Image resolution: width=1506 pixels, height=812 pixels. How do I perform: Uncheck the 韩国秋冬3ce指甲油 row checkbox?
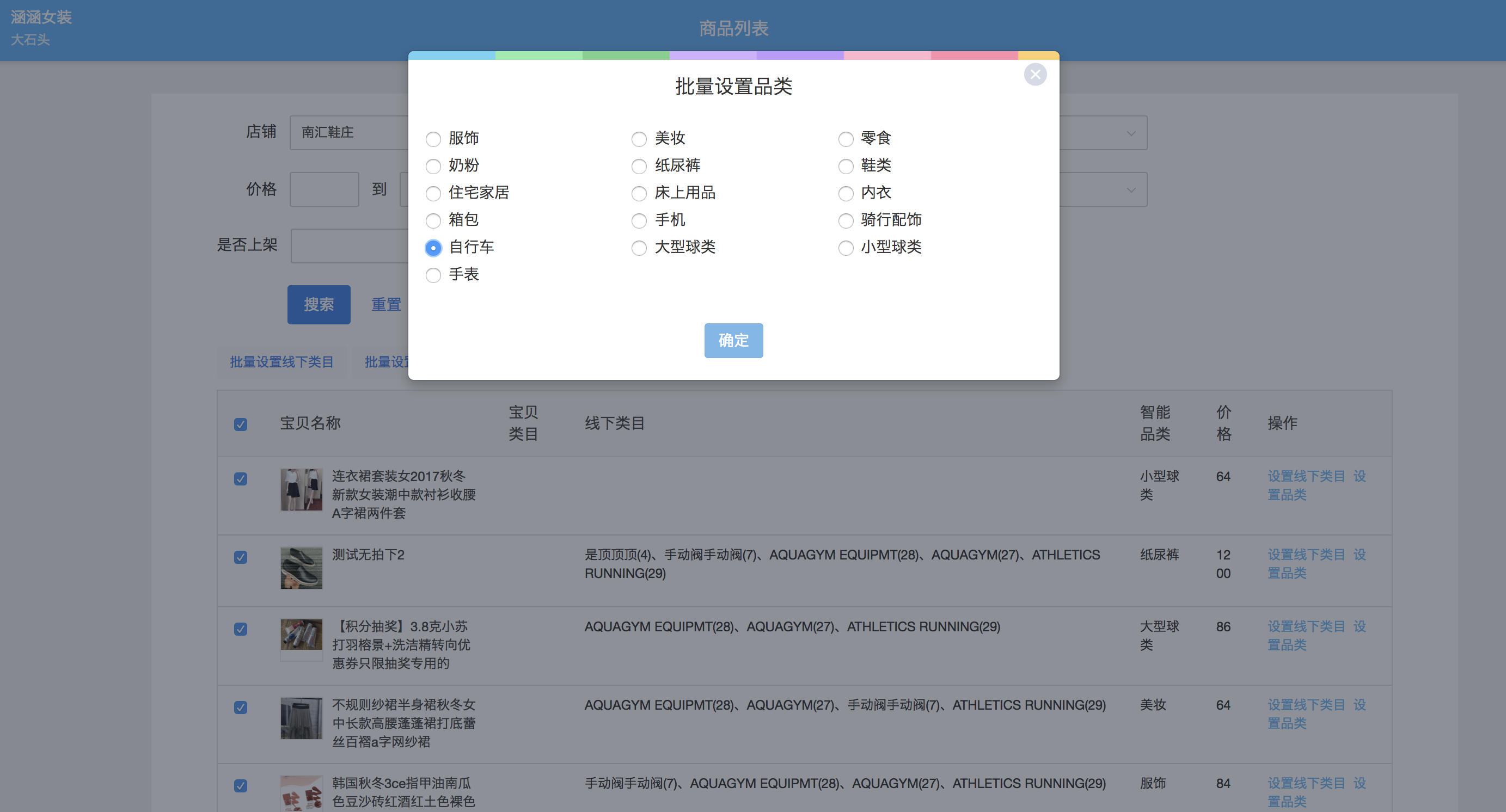[240, 786]
